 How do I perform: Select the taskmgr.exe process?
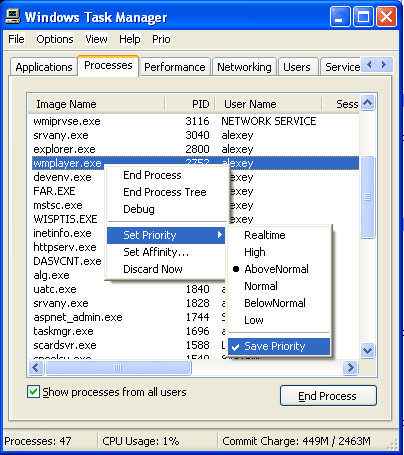(x=129, y=331)
